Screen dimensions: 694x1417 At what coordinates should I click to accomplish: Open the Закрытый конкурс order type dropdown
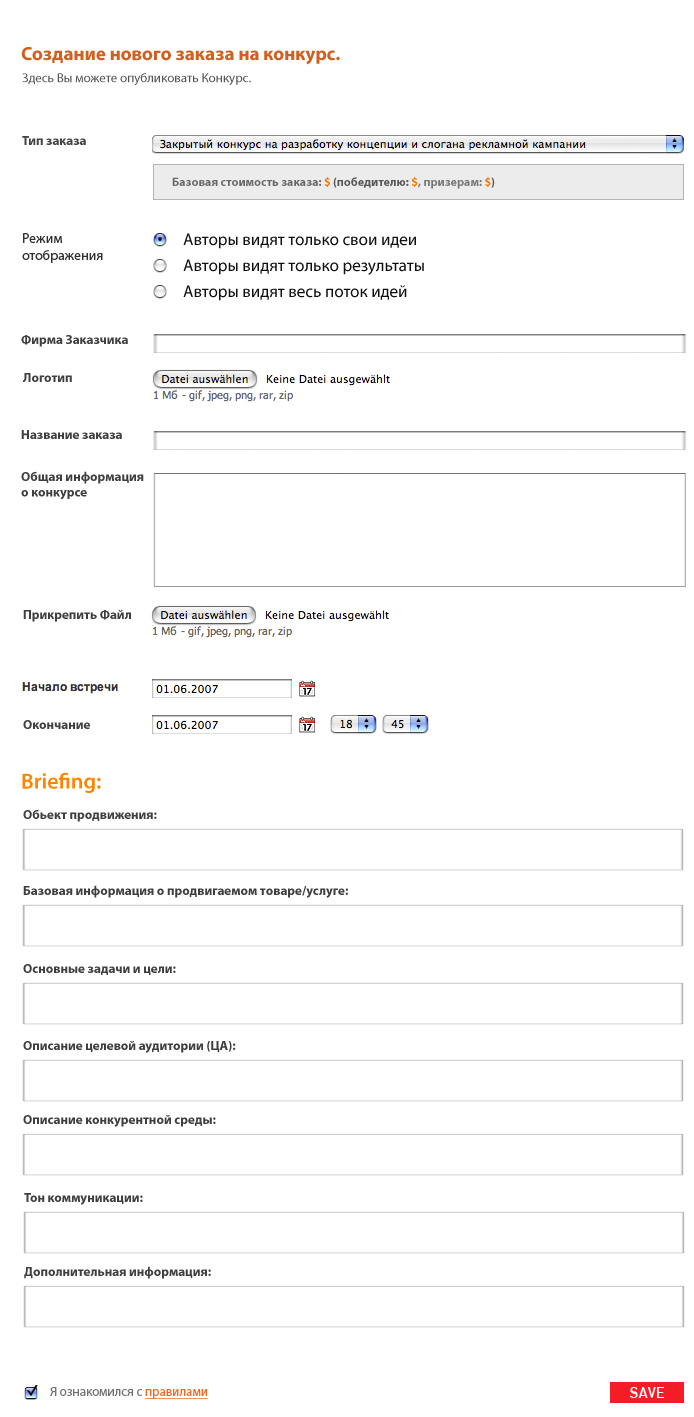410,143
